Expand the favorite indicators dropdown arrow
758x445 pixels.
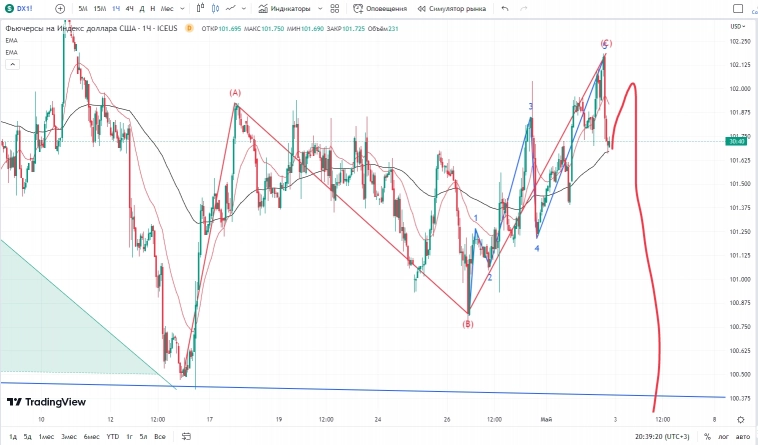pos(320,9)
